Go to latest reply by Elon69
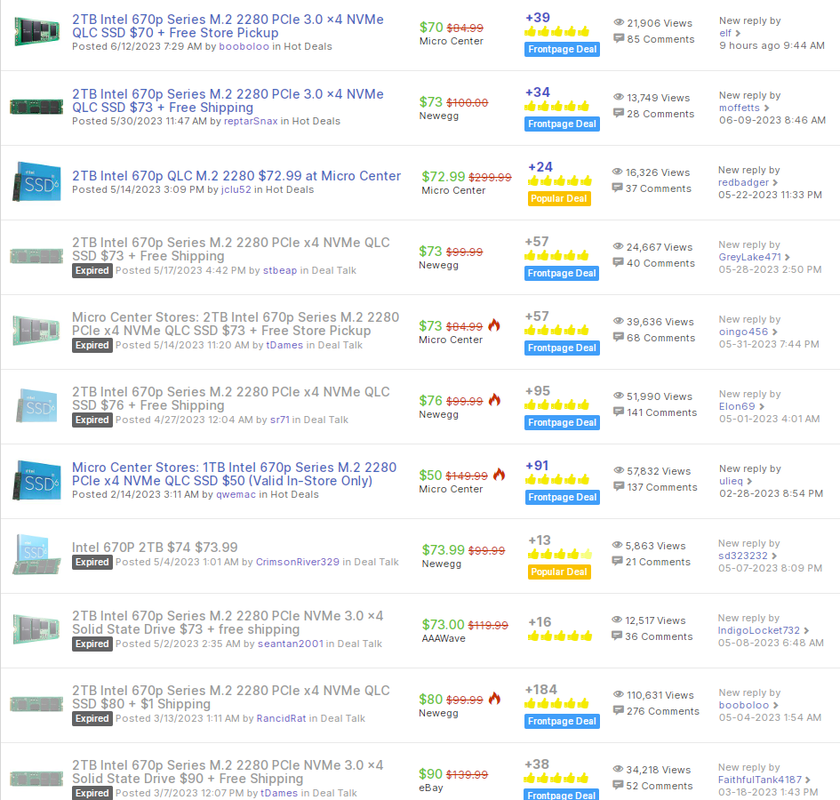Viewport: 840px width, 800px height. [x=741, y=407]
